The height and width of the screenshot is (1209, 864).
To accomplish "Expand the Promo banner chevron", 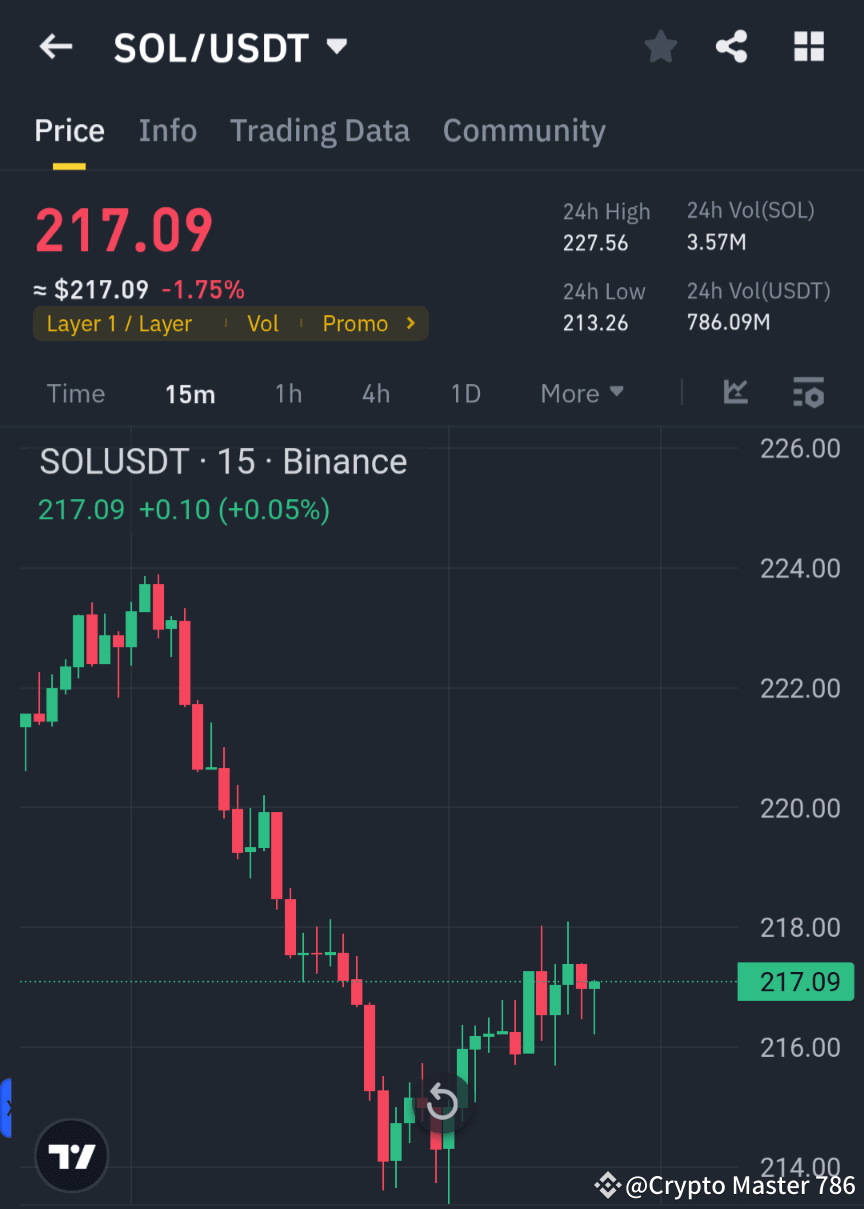I will [x=410, y=323].
